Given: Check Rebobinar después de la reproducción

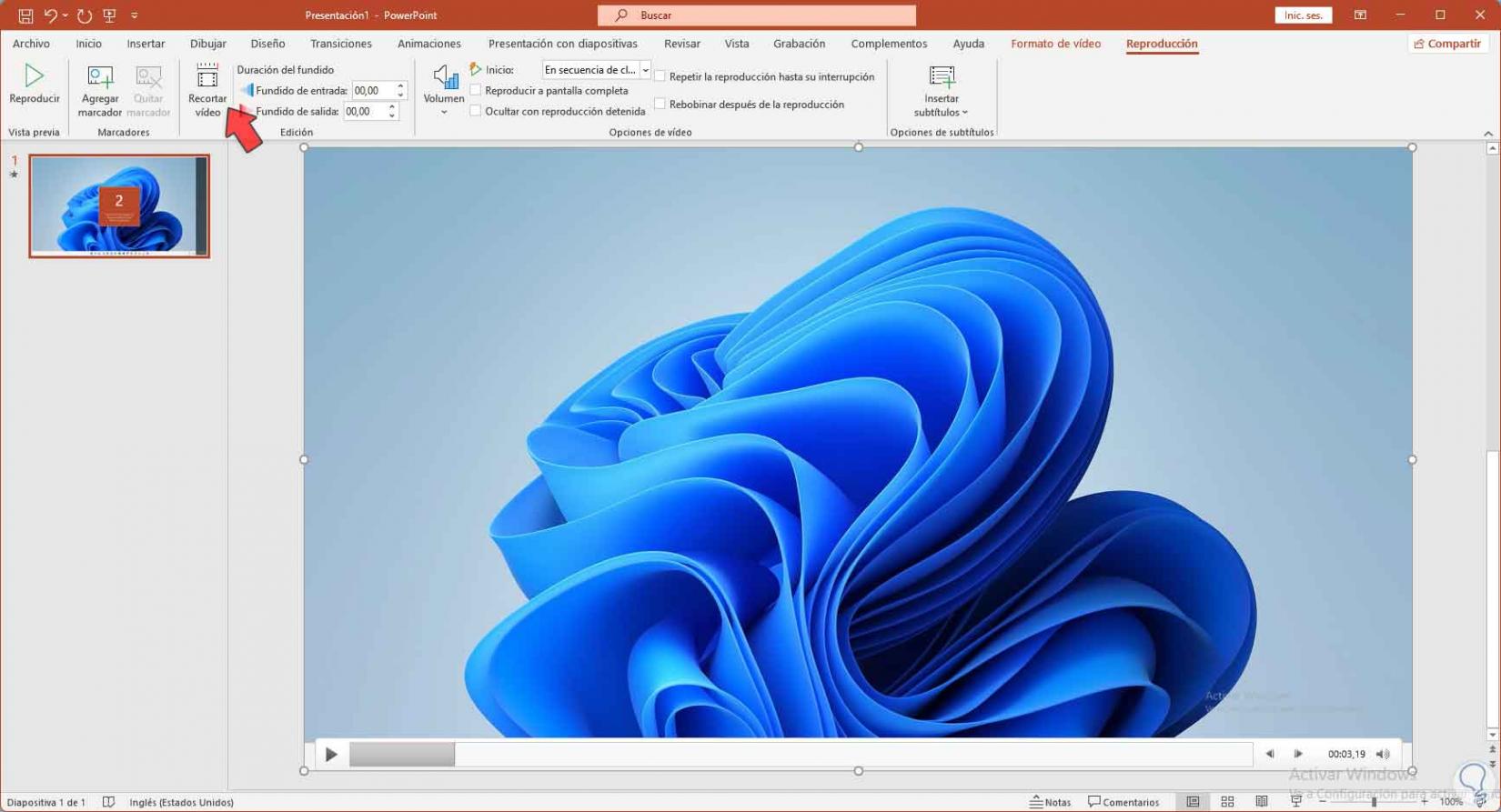Looking at the screenshot, I should [660, 104].
